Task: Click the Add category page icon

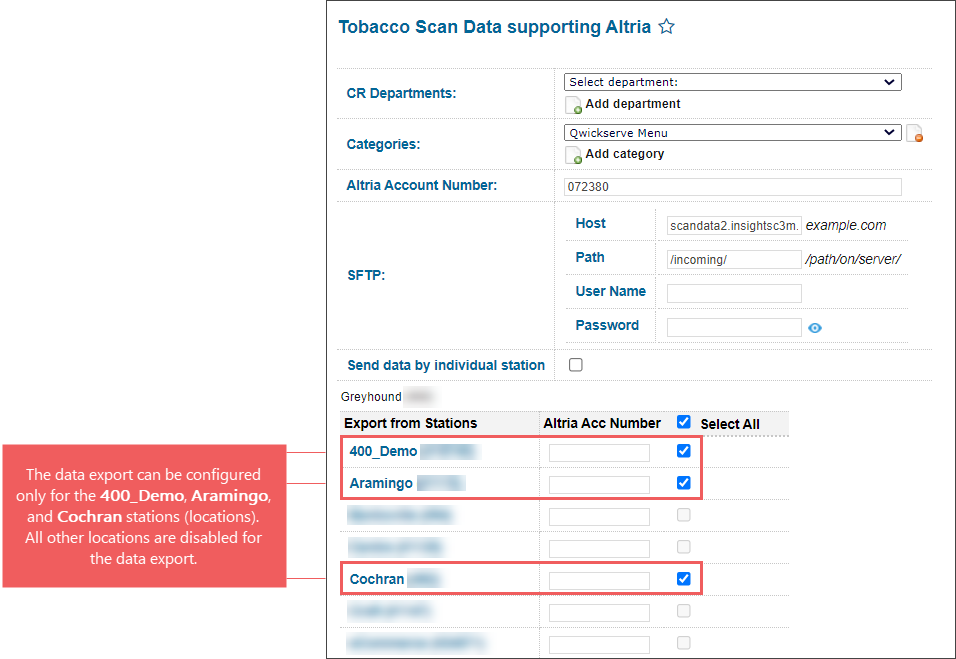Action: pyautogui.click(x=573, y=155)
